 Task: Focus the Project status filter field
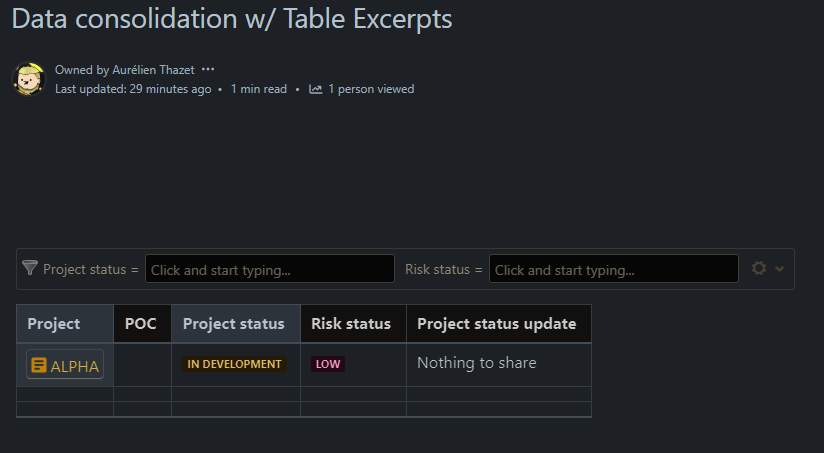pos(270,269)
